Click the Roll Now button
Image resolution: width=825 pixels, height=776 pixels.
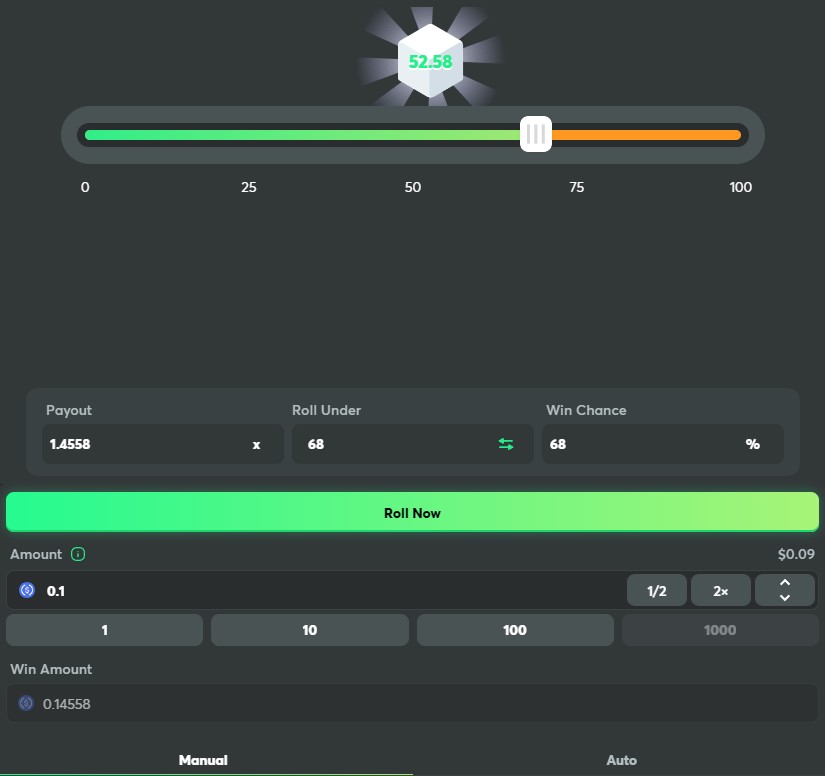(412, 512)
